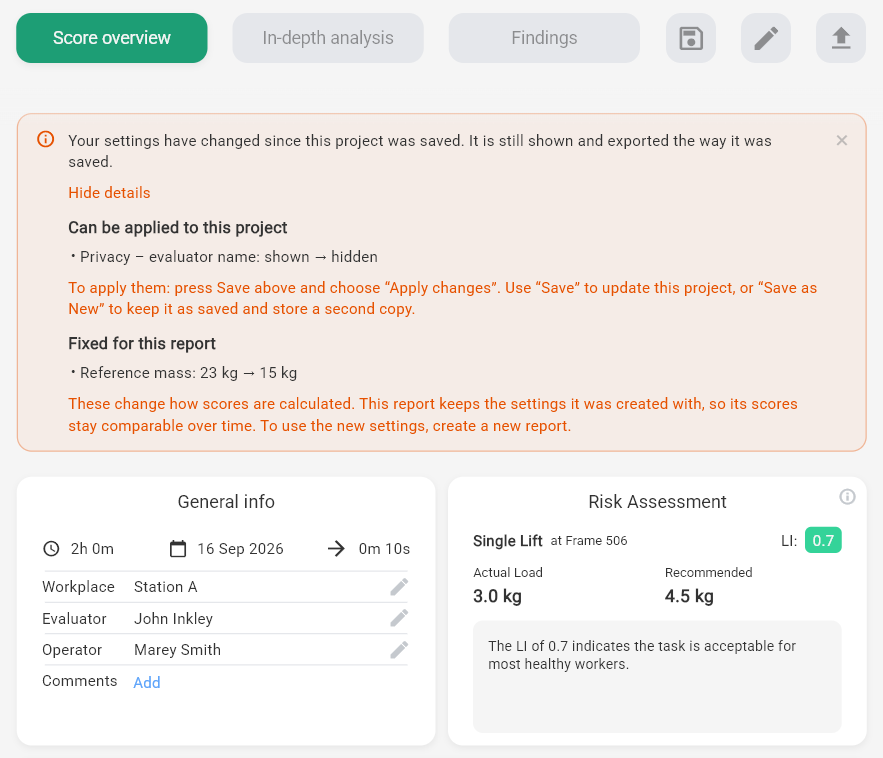
Task: Click the 'Station A' workplace value
Action: click(x=166, y=587)
